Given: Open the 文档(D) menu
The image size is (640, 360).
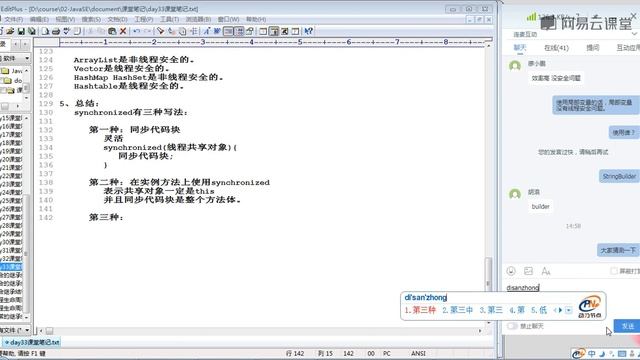Looking at the screenshot, I should pyautogui.click(x=118, y=19).
